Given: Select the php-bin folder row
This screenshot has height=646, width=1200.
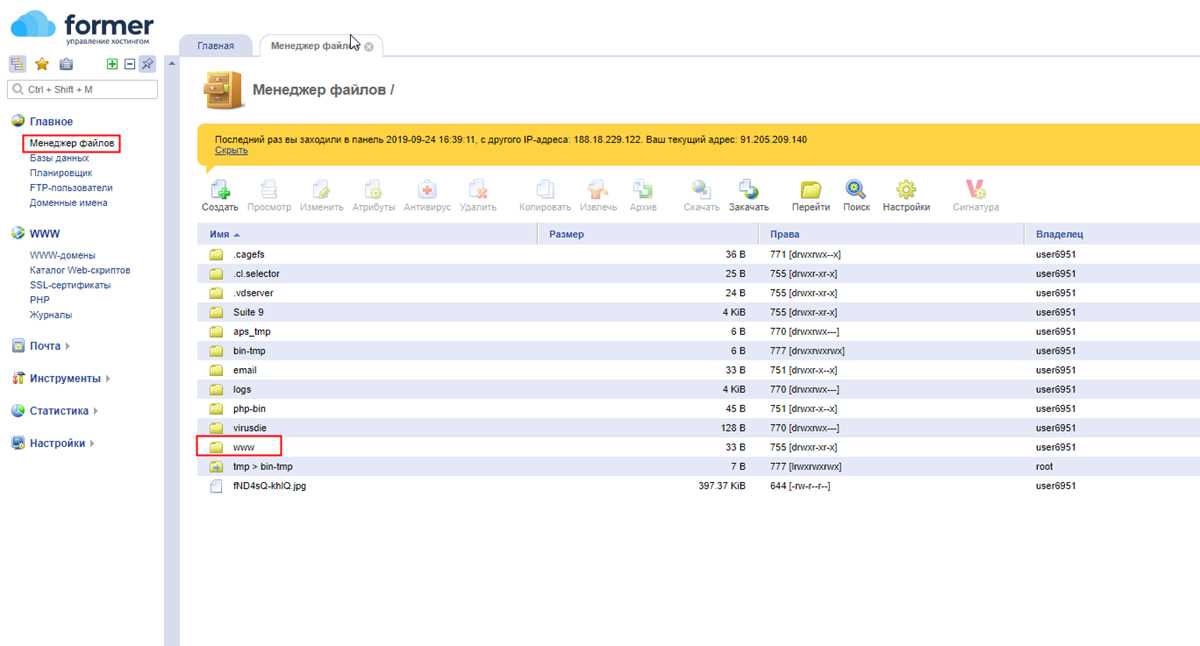Looking at the screenshot, I should tap(699, 409).
